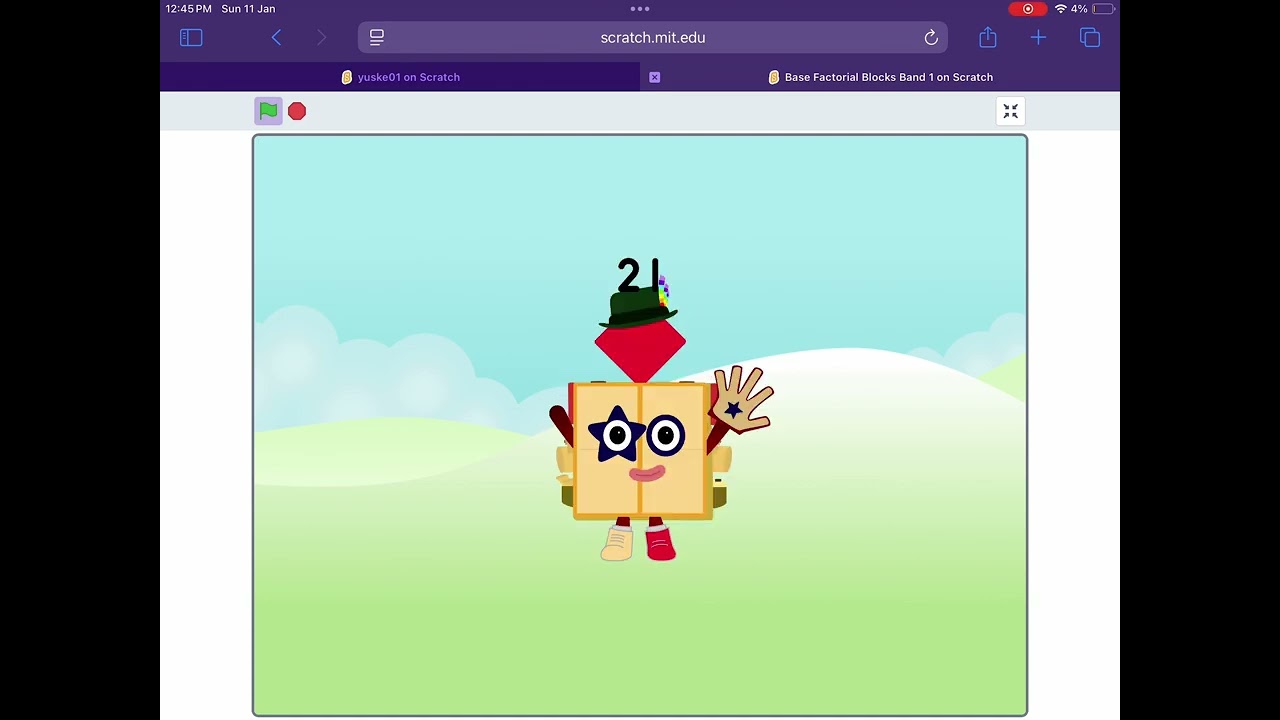Show the tab overview

point(1090,38)
